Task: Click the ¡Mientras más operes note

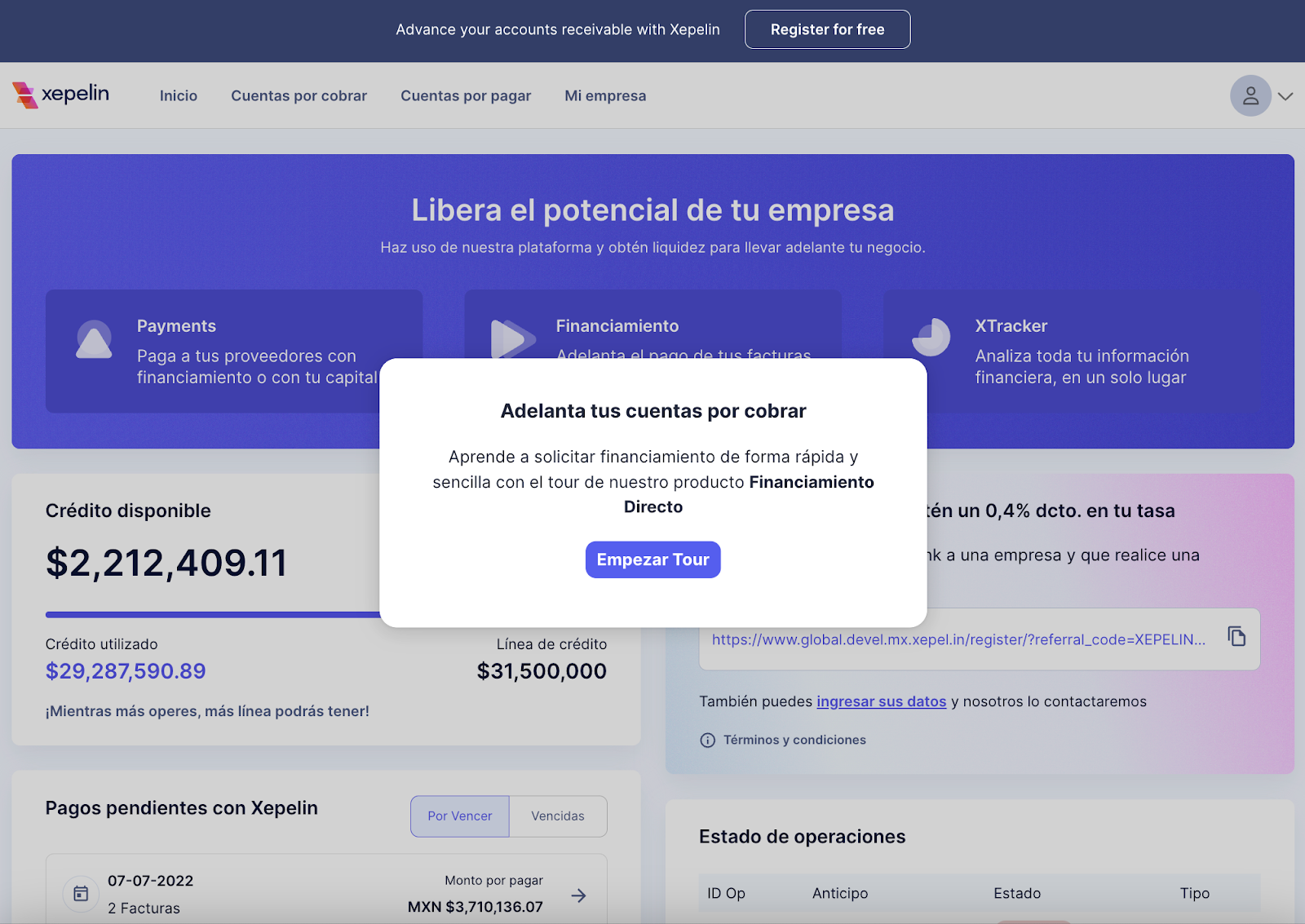Action: point(207,711)
